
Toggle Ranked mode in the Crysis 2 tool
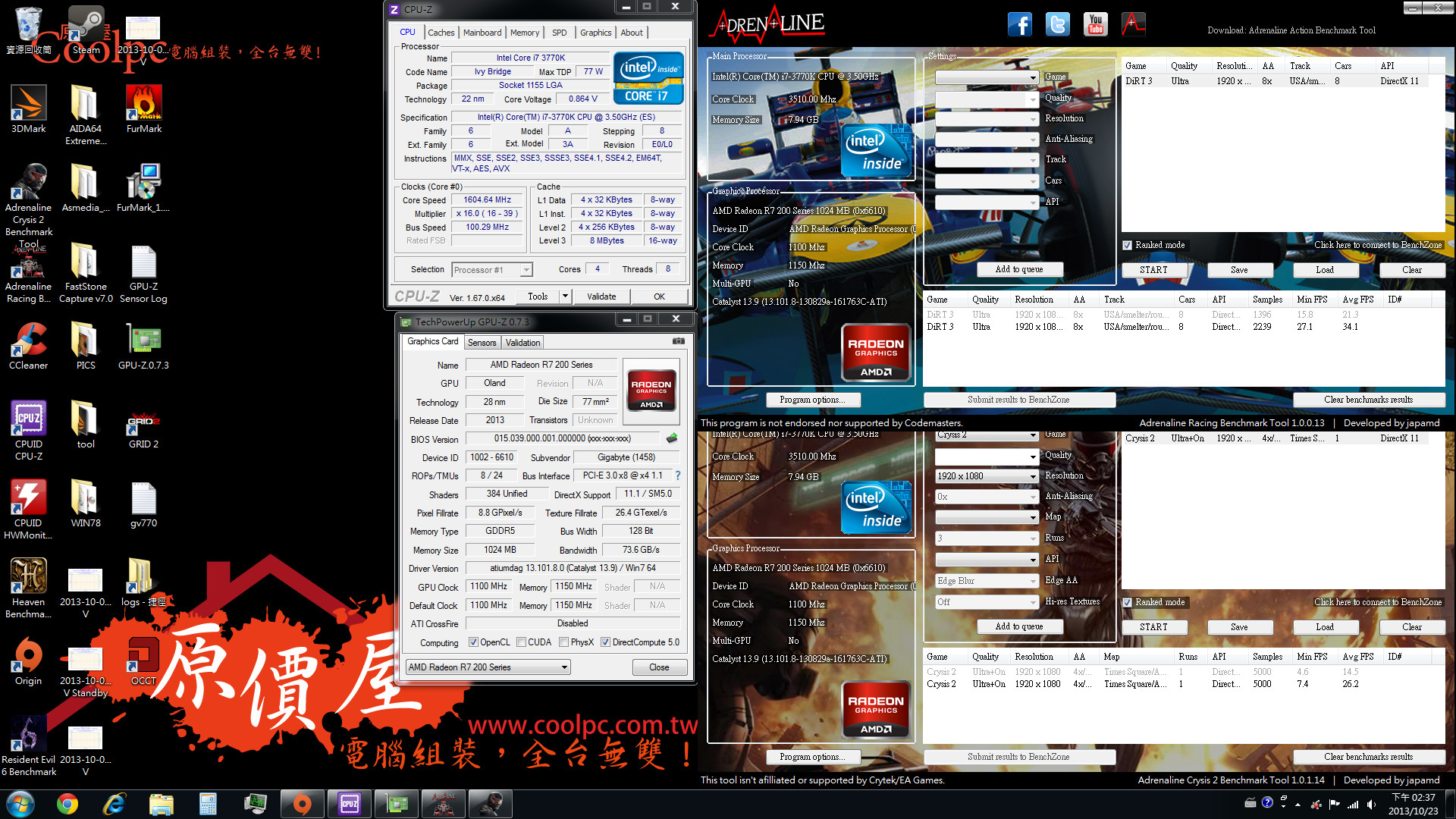[x=1128, y=602]
